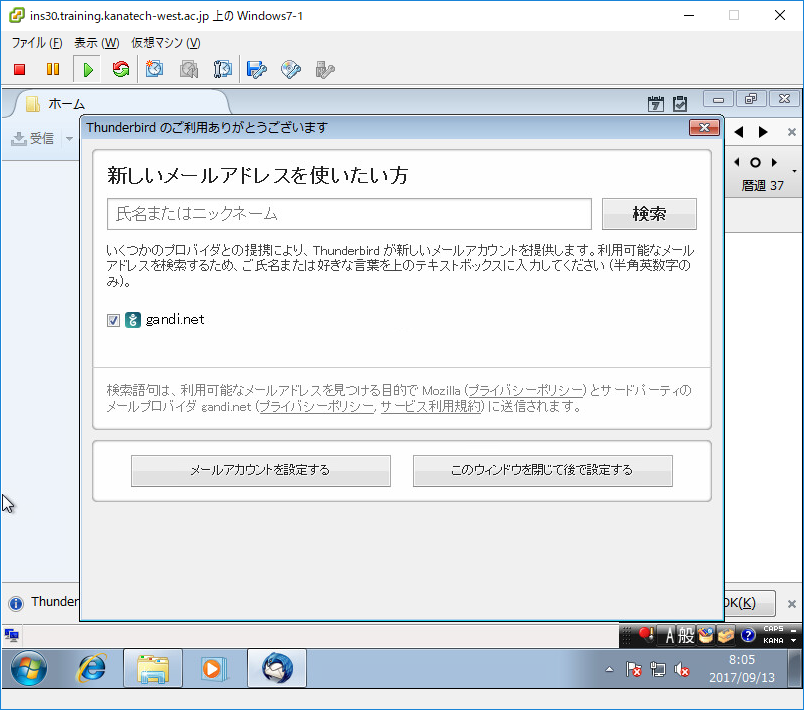807x712 pixels.
Task: Toggle CAPS lock on the language bar
Action: [773, 630]
